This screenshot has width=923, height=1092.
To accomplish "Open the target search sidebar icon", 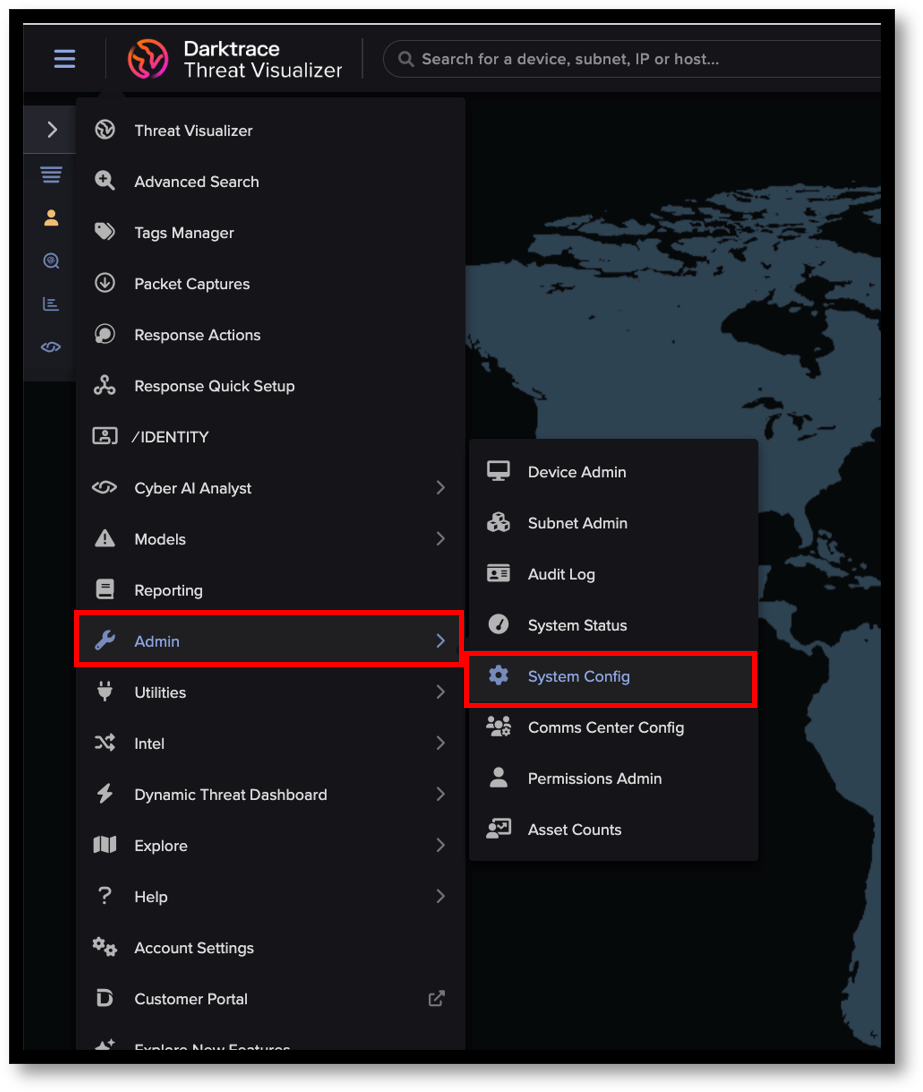I will click(51, 260).
